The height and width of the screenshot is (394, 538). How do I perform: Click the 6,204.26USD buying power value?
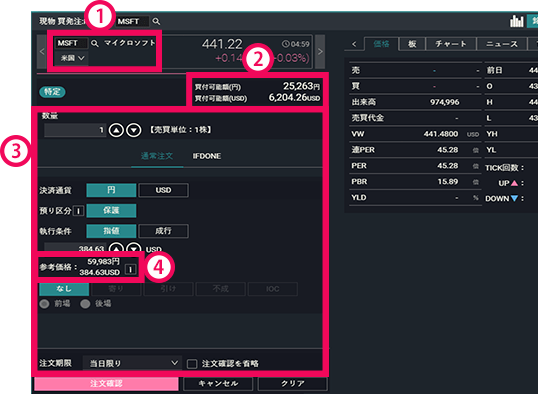[x=294, y=98]
